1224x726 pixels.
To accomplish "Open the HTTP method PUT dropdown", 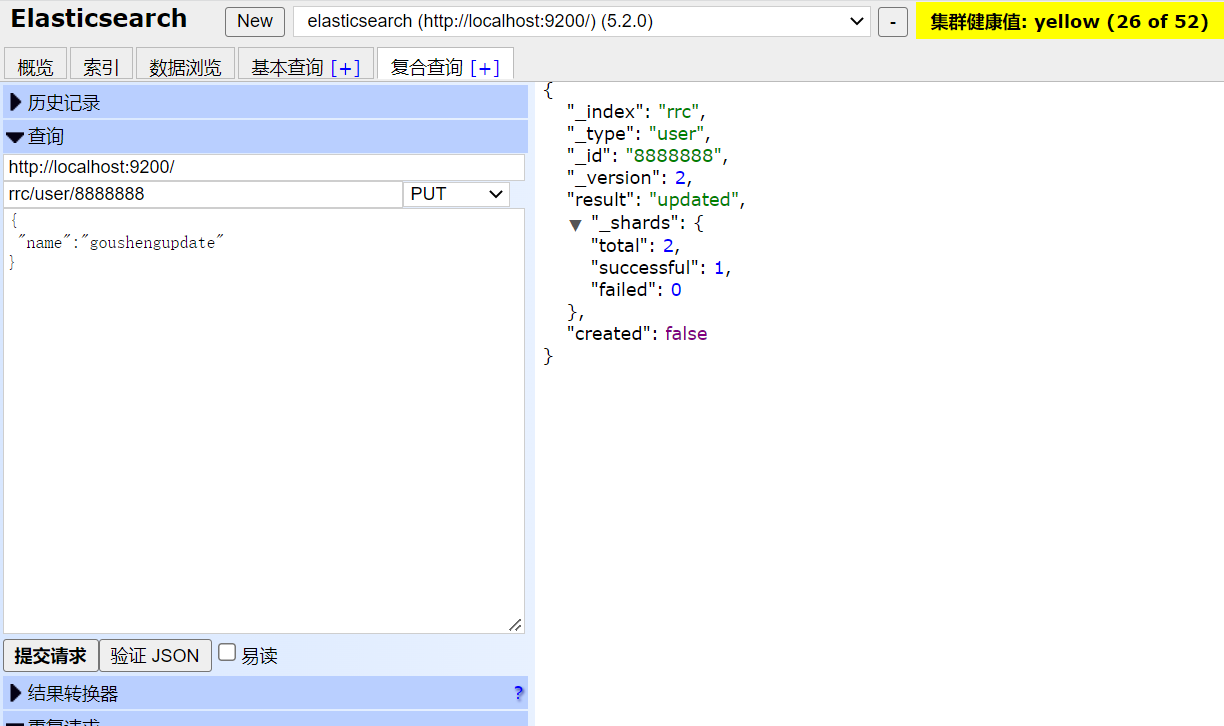I will (456, 194).
